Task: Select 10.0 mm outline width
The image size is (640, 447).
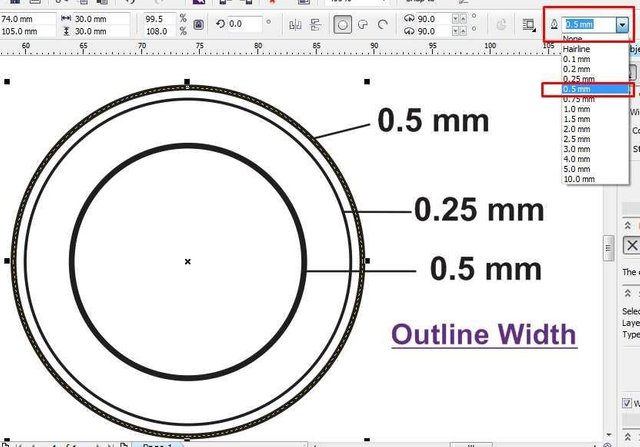Action: coord(594,179)
